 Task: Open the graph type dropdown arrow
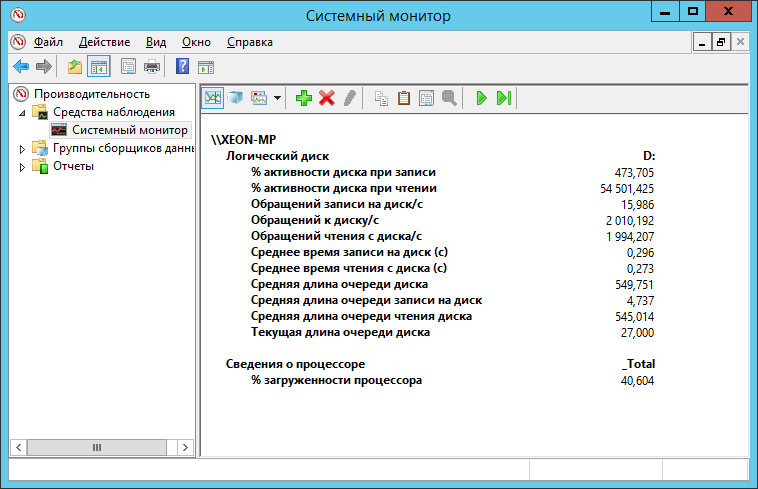tap(276, 98)
